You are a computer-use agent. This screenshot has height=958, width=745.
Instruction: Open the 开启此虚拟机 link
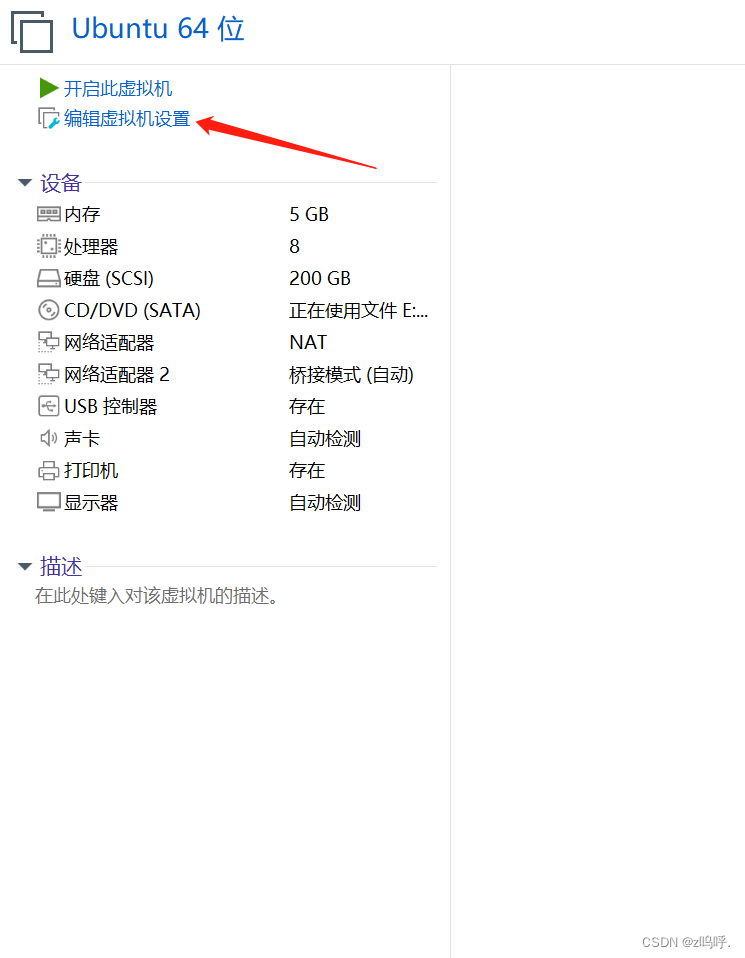tap(118, 89)
